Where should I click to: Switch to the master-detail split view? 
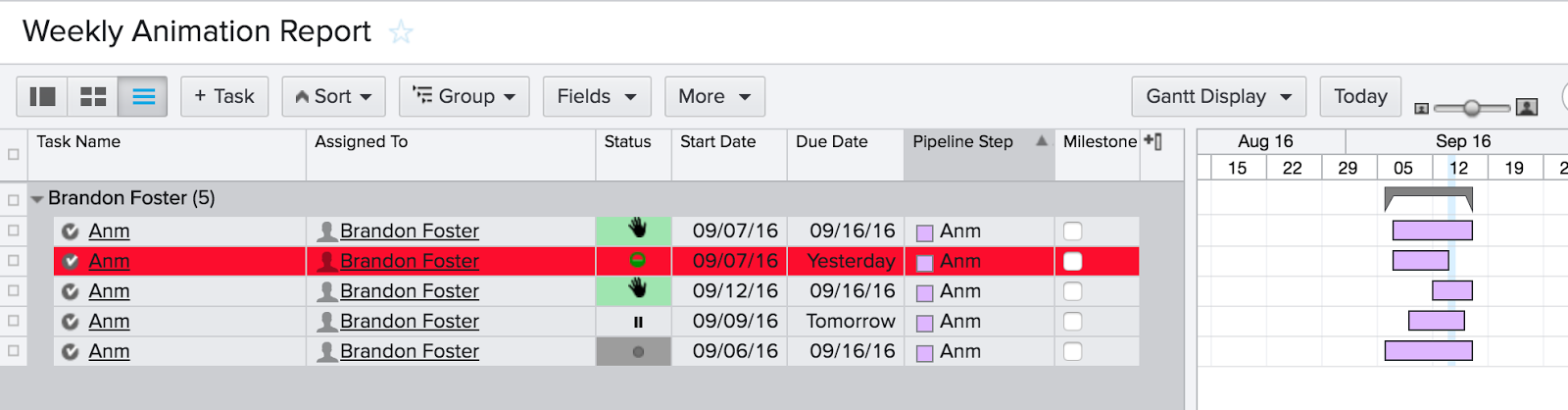click(42, 96)
